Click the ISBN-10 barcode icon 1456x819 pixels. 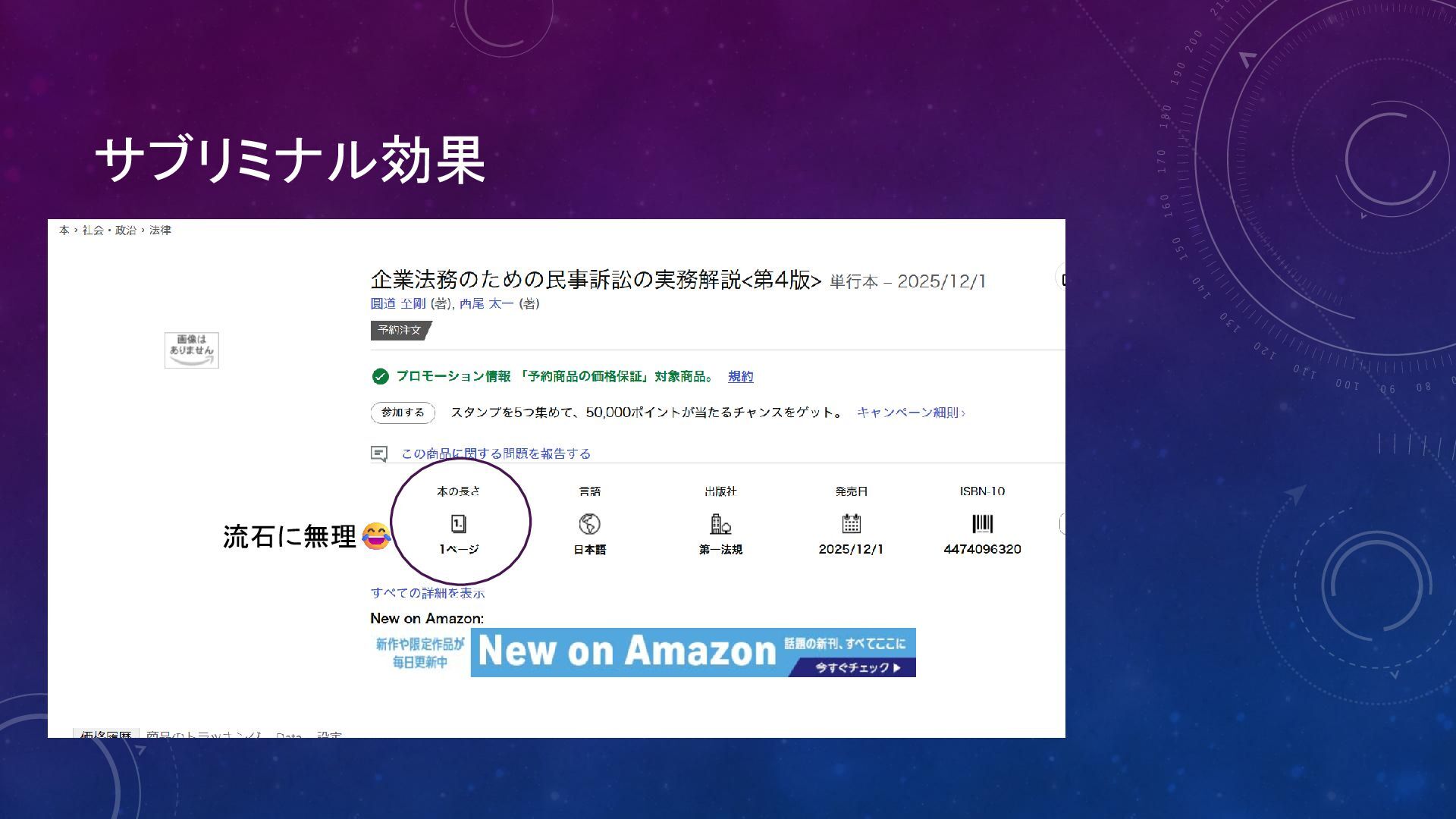coord(982,524)
